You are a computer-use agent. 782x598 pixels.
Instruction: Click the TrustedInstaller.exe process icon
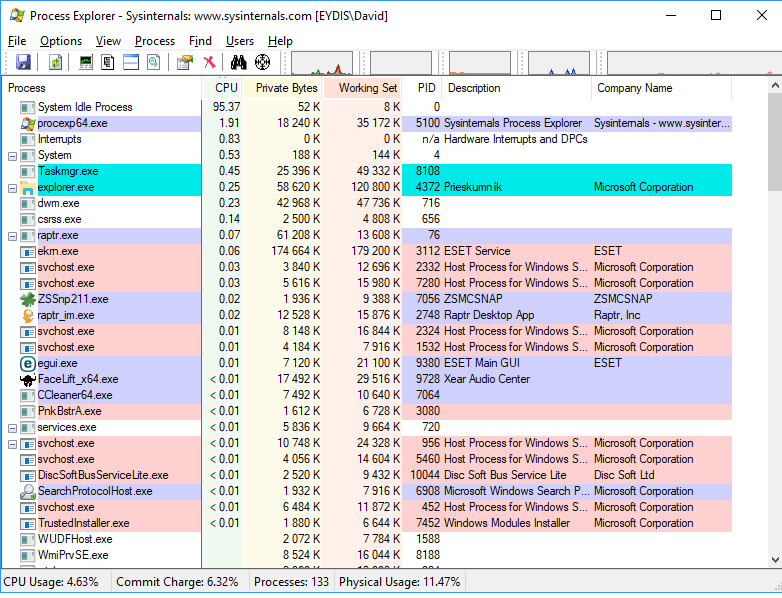(28, 523)
